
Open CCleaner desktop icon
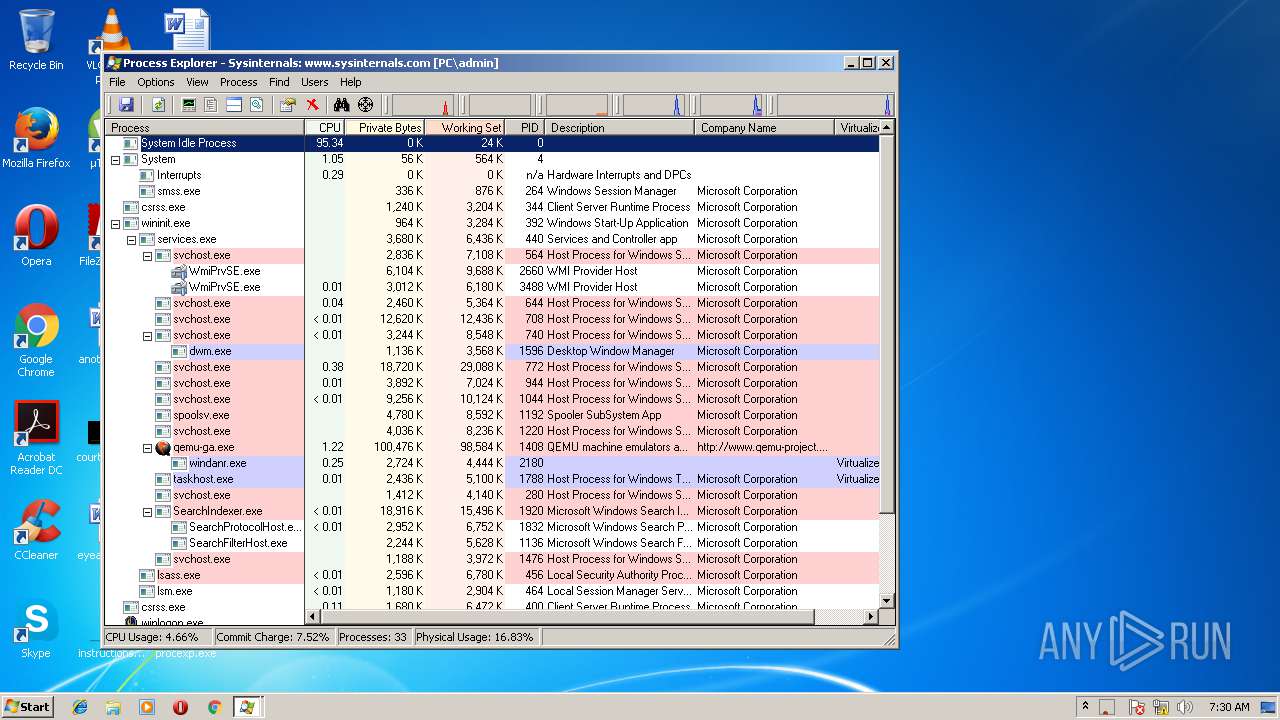click(36, 530)
